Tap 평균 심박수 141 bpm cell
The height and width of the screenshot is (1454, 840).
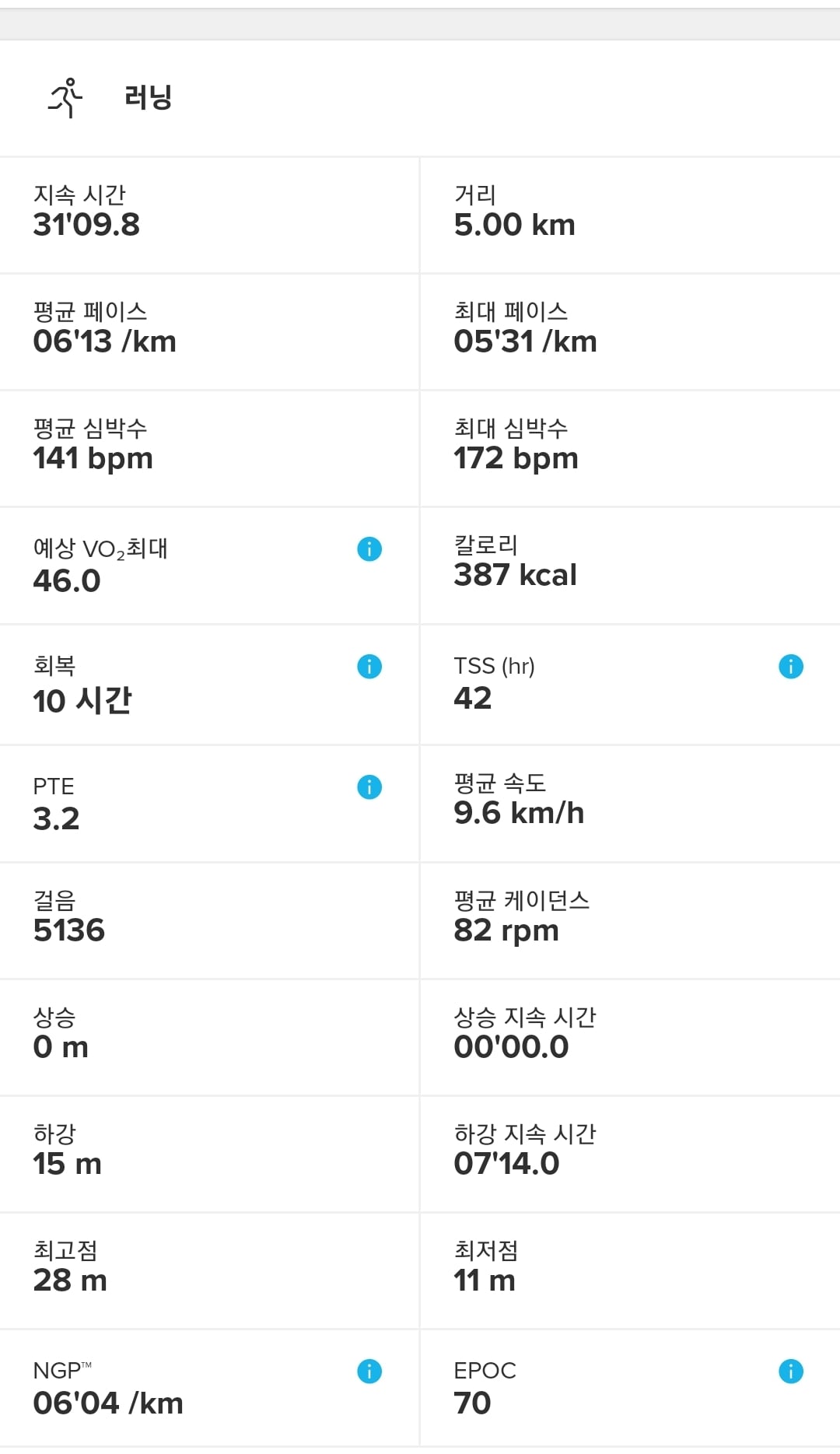209,449
